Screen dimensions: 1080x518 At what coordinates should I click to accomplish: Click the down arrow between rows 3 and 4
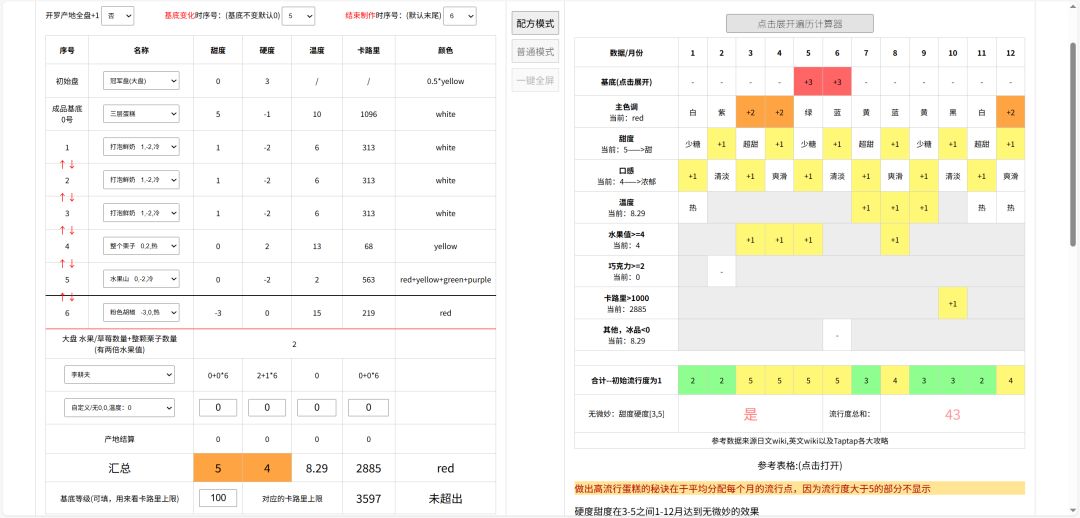pyautogui.click(x=72, y=230)
